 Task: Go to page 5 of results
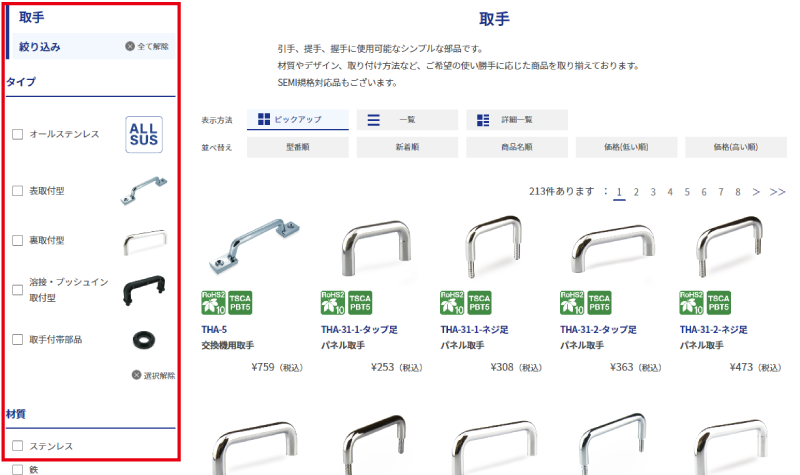pyautogui.click(x=687, y=192)
